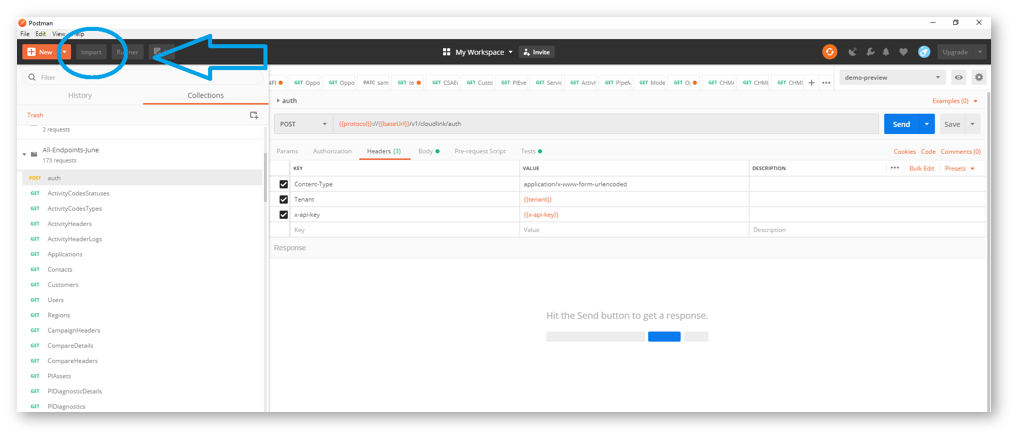Open the demo-preview environment dropdown
The width and height of the screenshot is (1017, 438).
point(892,77)
